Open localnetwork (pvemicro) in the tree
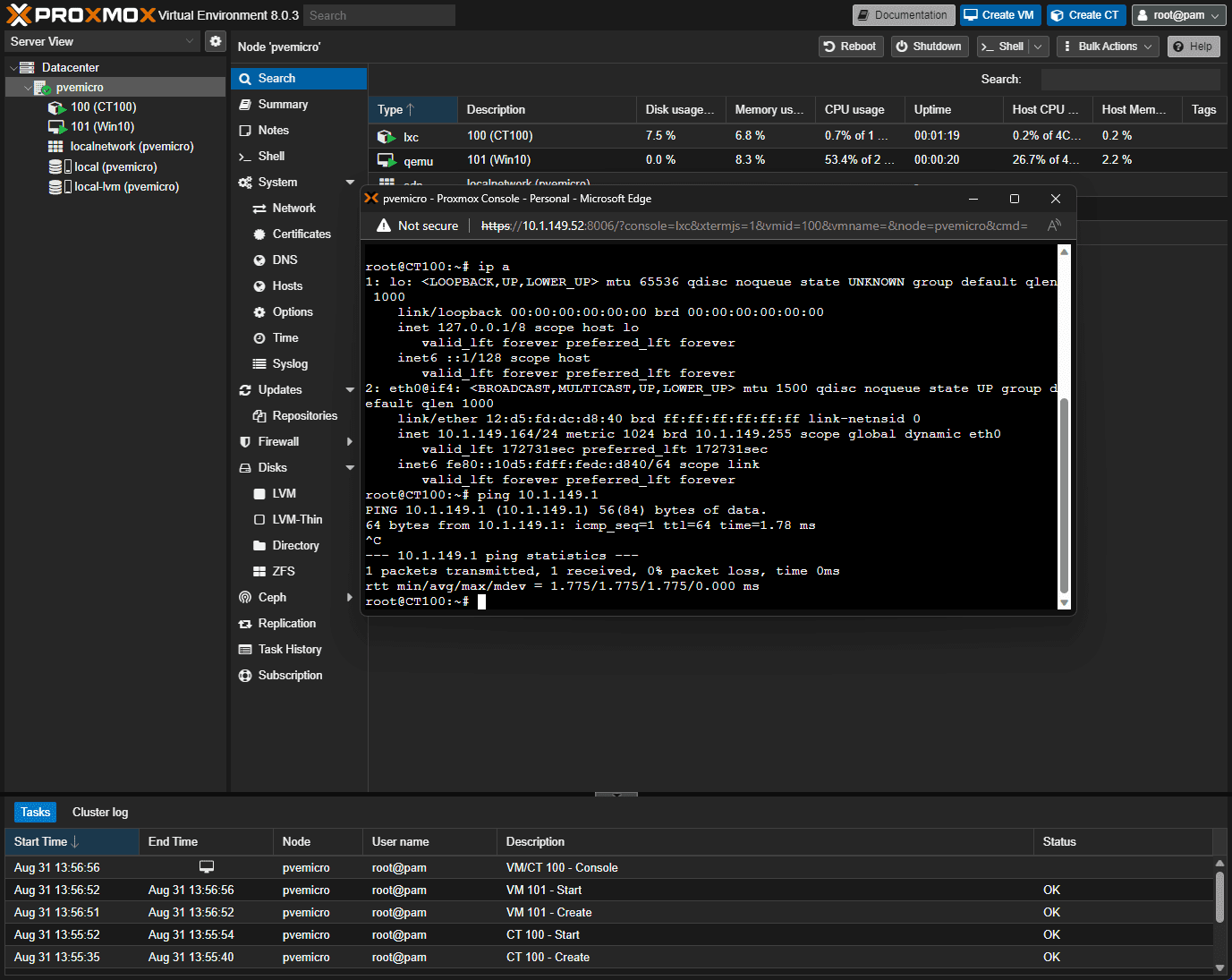The height and width of the screenshot is (980, 1232). tap(132, 146)
